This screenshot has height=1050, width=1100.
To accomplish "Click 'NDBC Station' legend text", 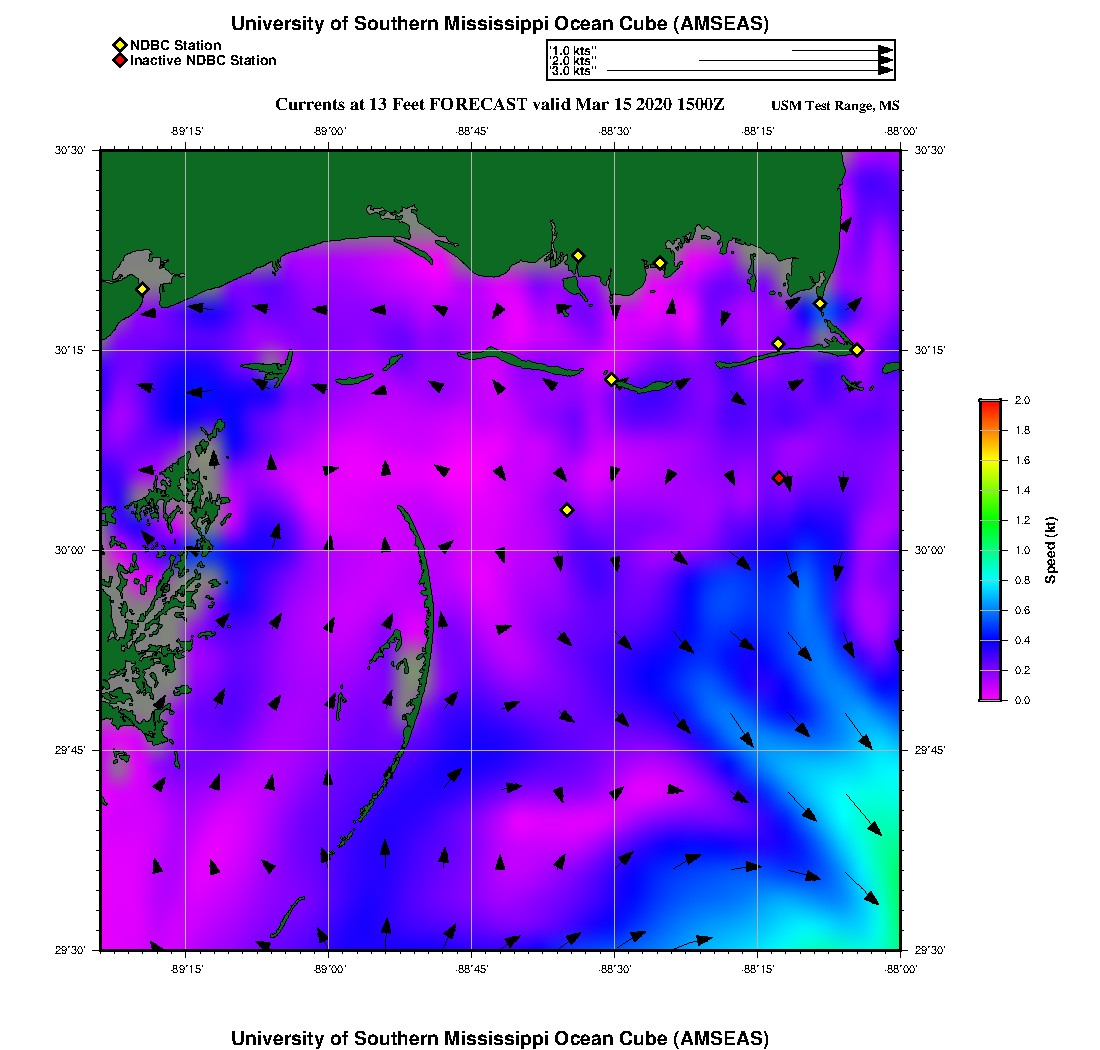I will 176,45.
